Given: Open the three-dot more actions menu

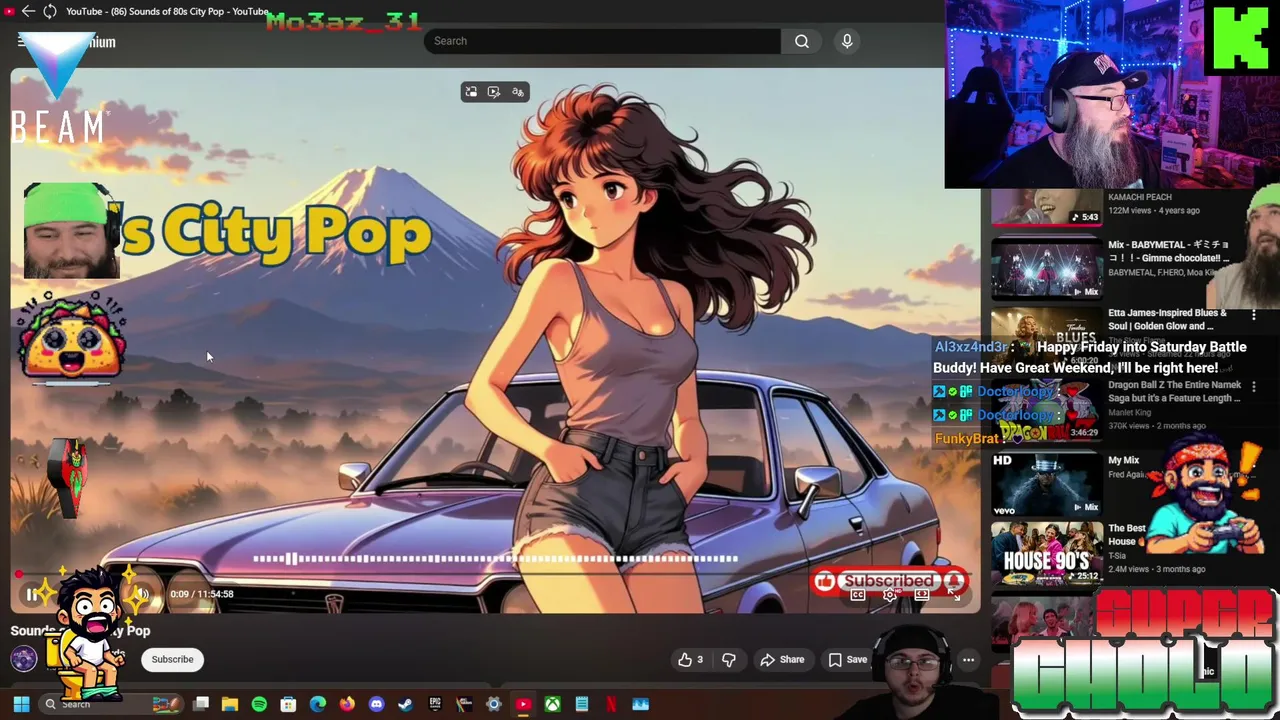Looking at the screenshot, I should pos(968,660).
